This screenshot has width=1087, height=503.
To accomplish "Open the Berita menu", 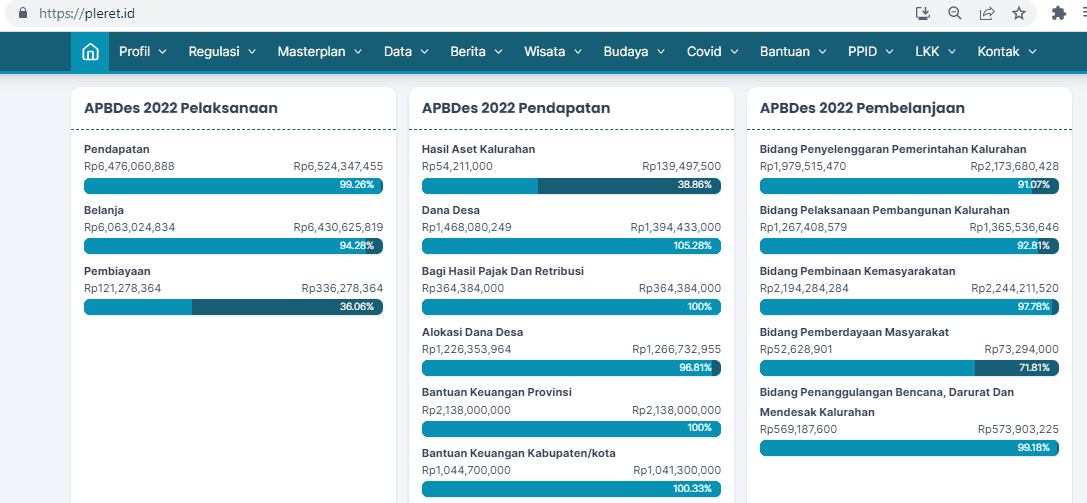I will pos(476,52).
